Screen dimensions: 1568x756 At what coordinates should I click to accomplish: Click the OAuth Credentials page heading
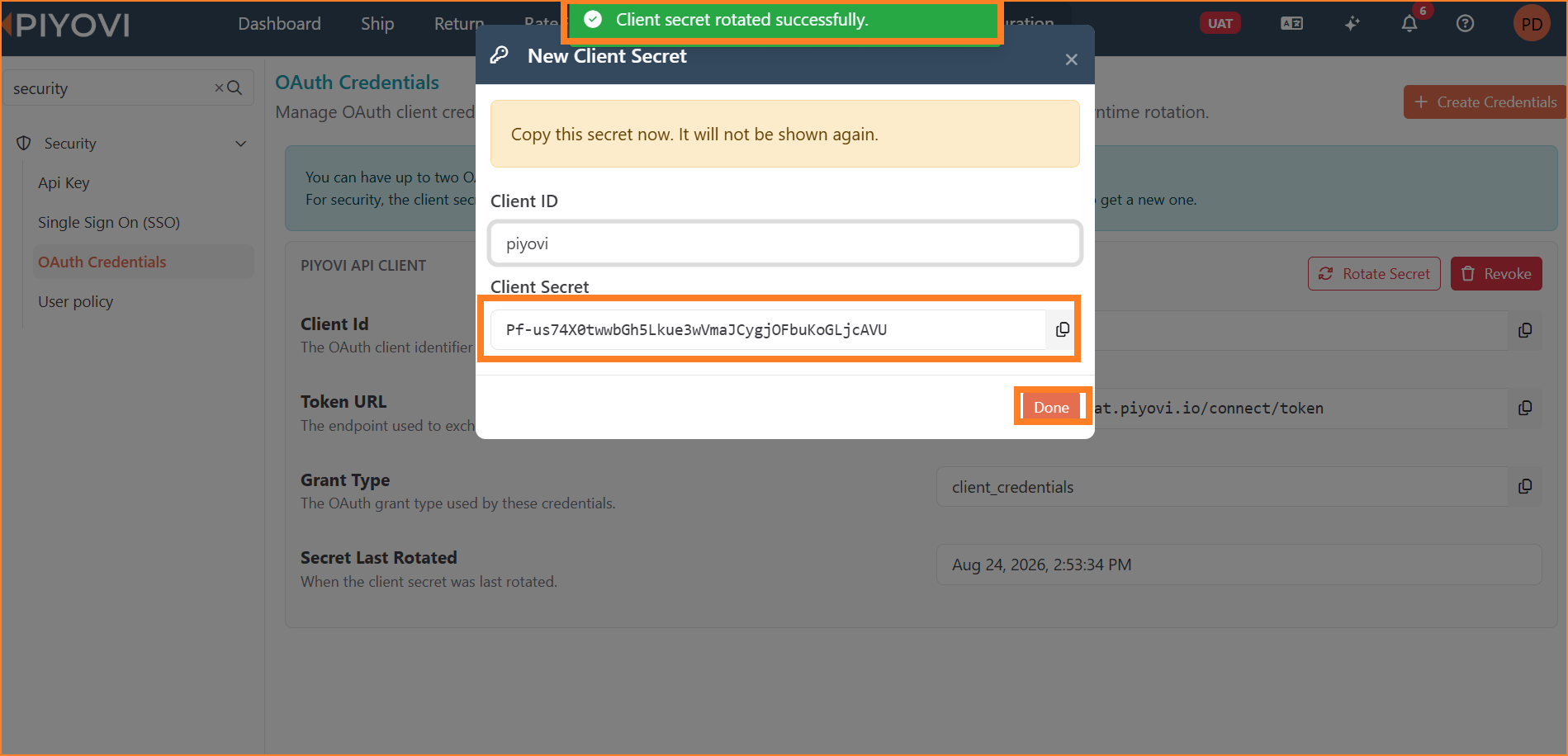tap(357, 83)
